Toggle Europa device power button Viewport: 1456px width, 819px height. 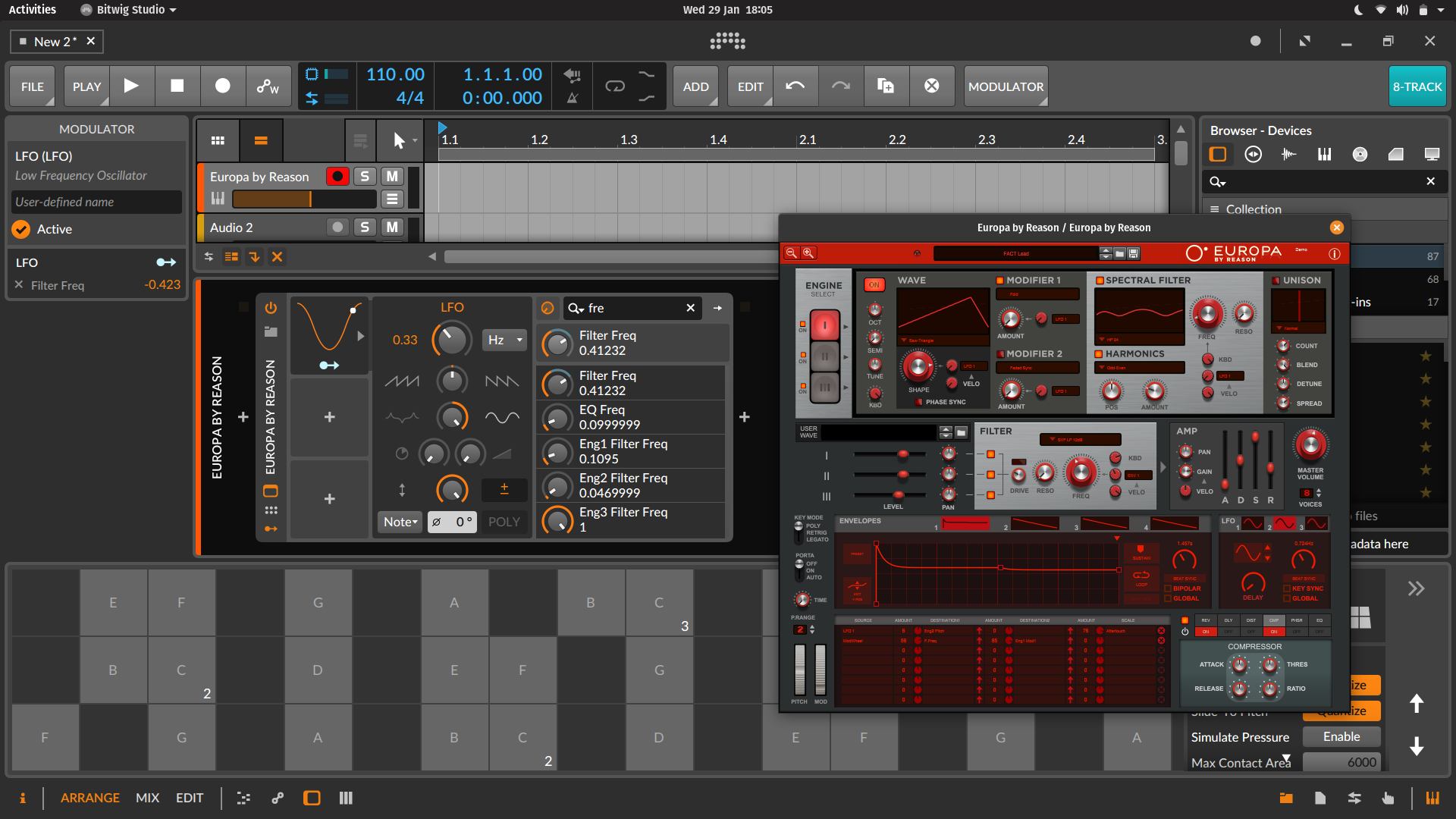(271, 308)
